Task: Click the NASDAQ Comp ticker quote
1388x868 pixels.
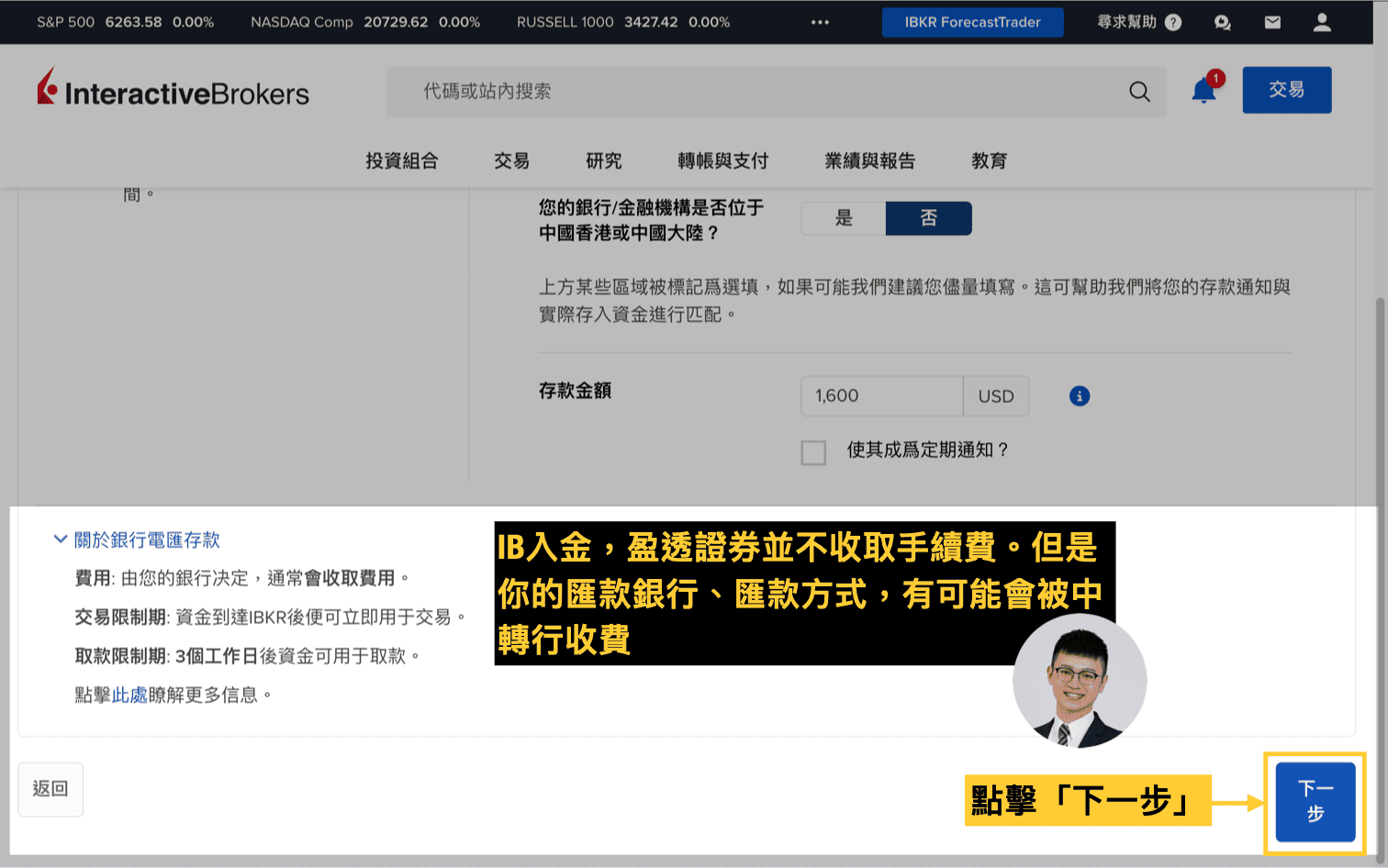Action: click(x=365, y=22)
